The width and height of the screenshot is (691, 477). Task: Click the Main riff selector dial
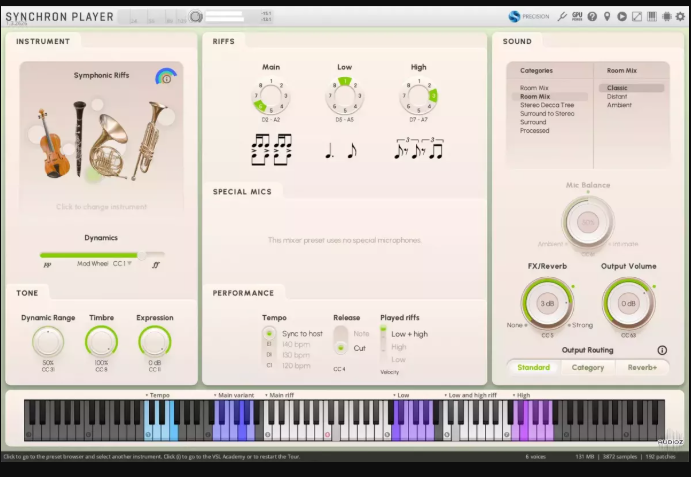[271, 96]
